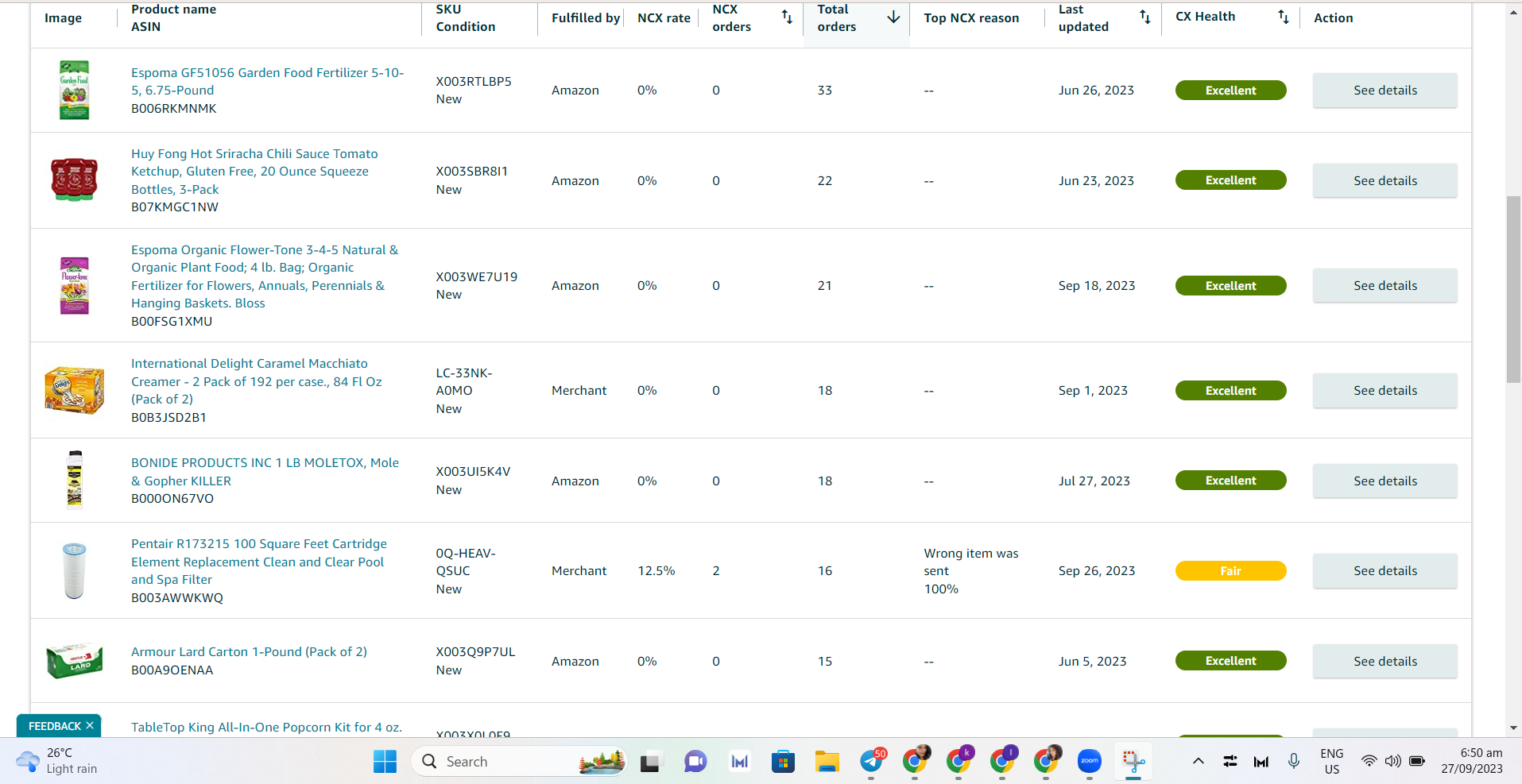Open the TableTop King Popcorn Kit link
This screenshot has width=1522, height=784.
point(266,727)
